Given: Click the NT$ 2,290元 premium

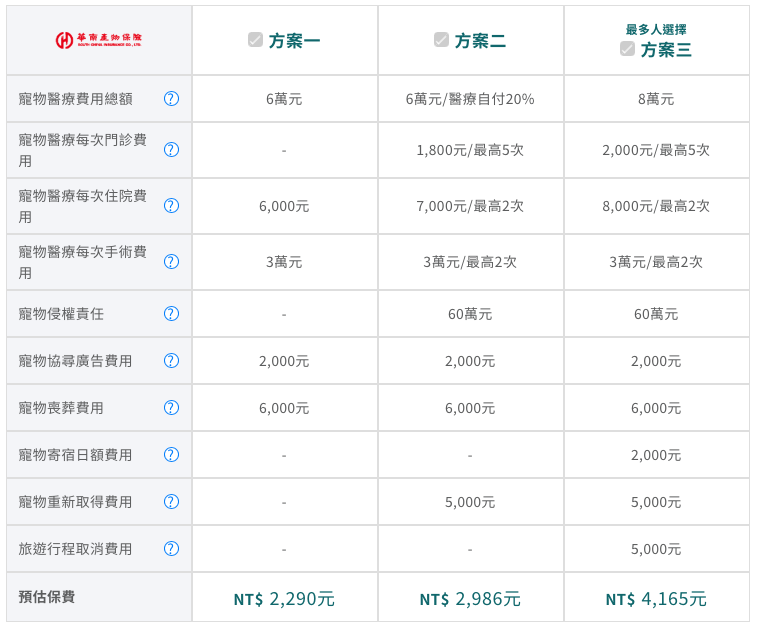Looking at the screenshot, I should coord(284,599).
